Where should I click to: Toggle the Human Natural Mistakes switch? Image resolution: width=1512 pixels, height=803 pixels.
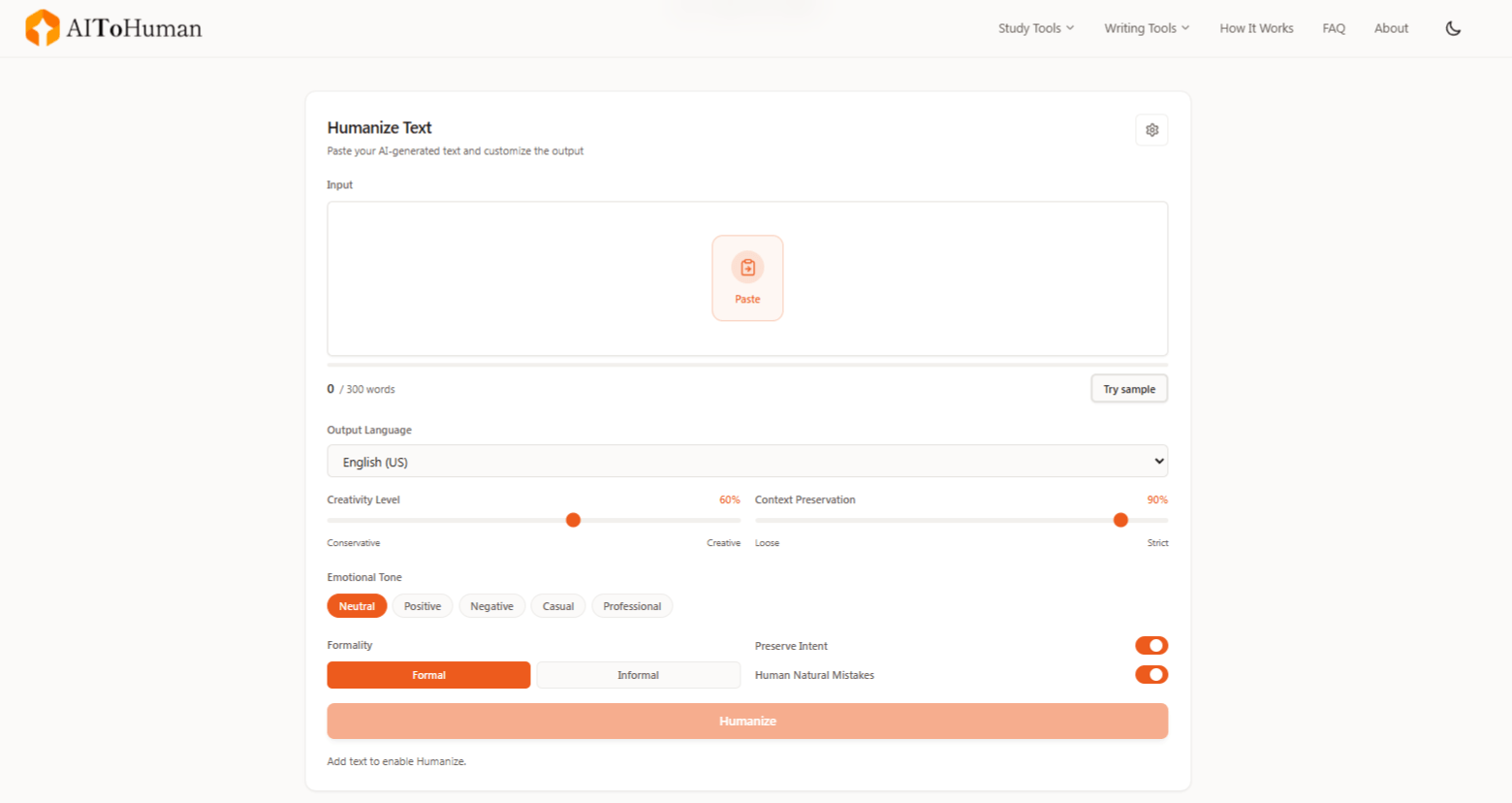tap(1151, 675)
